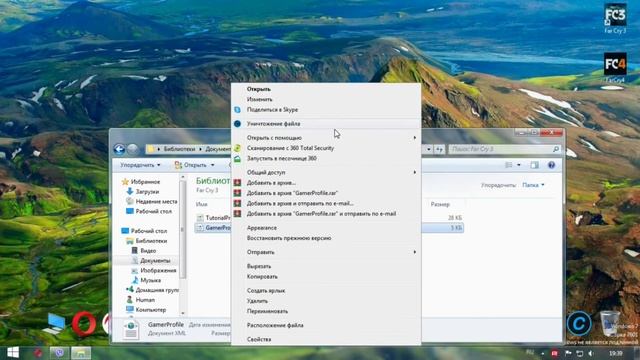Select Свойства in context menu
The height and width of the screenshot is (360, 640).
326,339
